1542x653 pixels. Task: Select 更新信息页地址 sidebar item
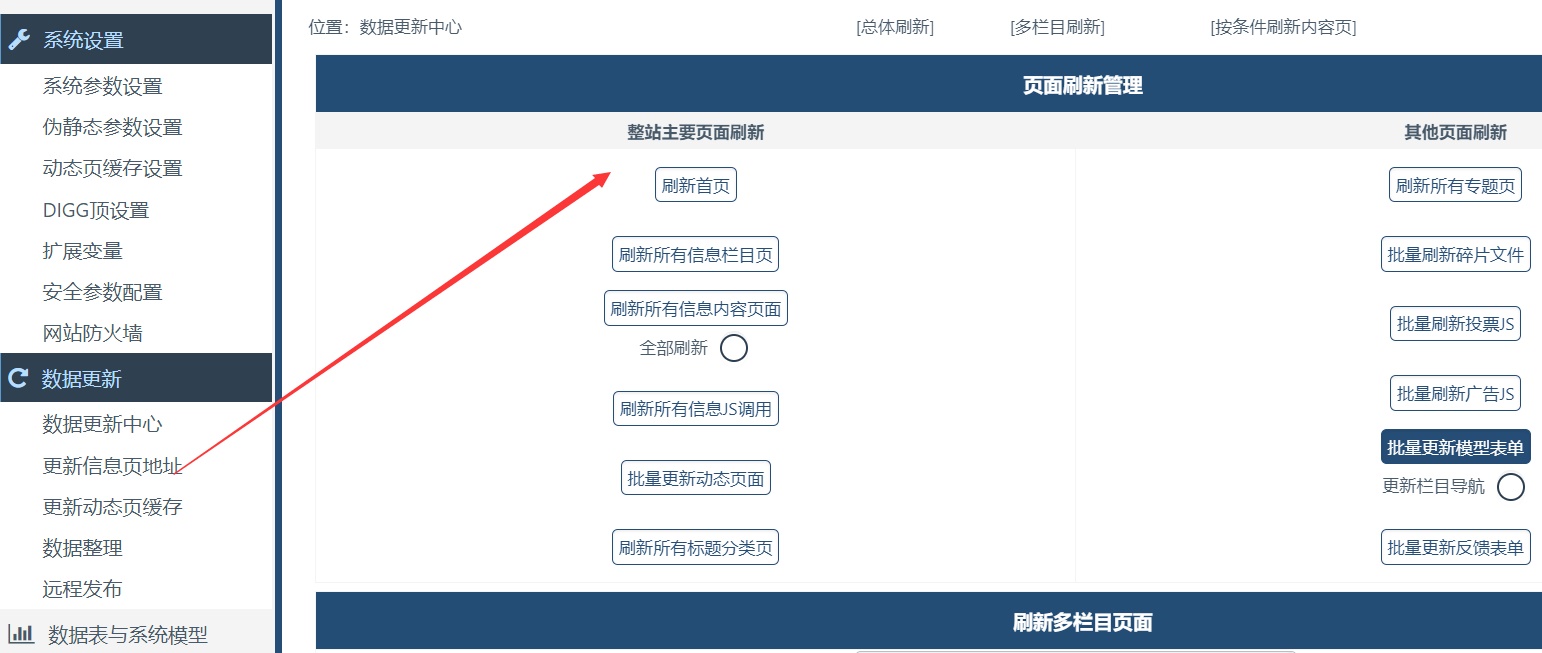(112, 465)
